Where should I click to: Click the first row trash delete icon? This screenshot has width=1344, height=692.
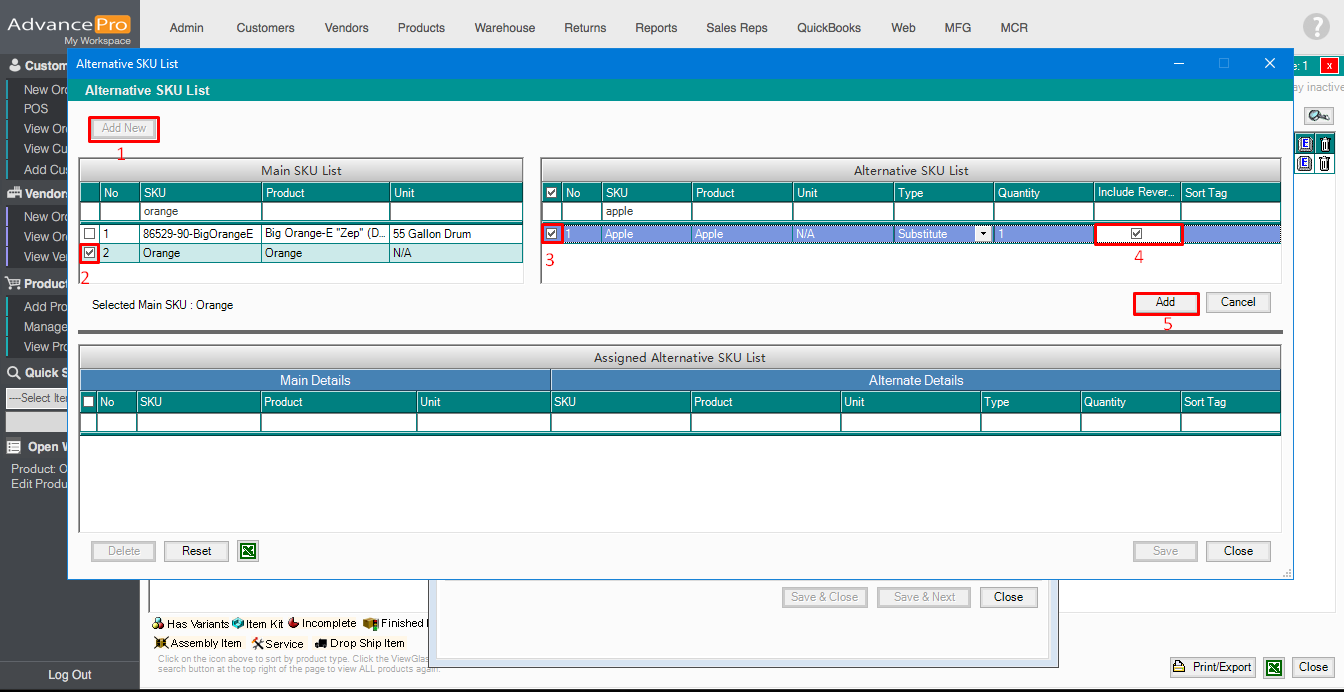(x=1325, y=144)
